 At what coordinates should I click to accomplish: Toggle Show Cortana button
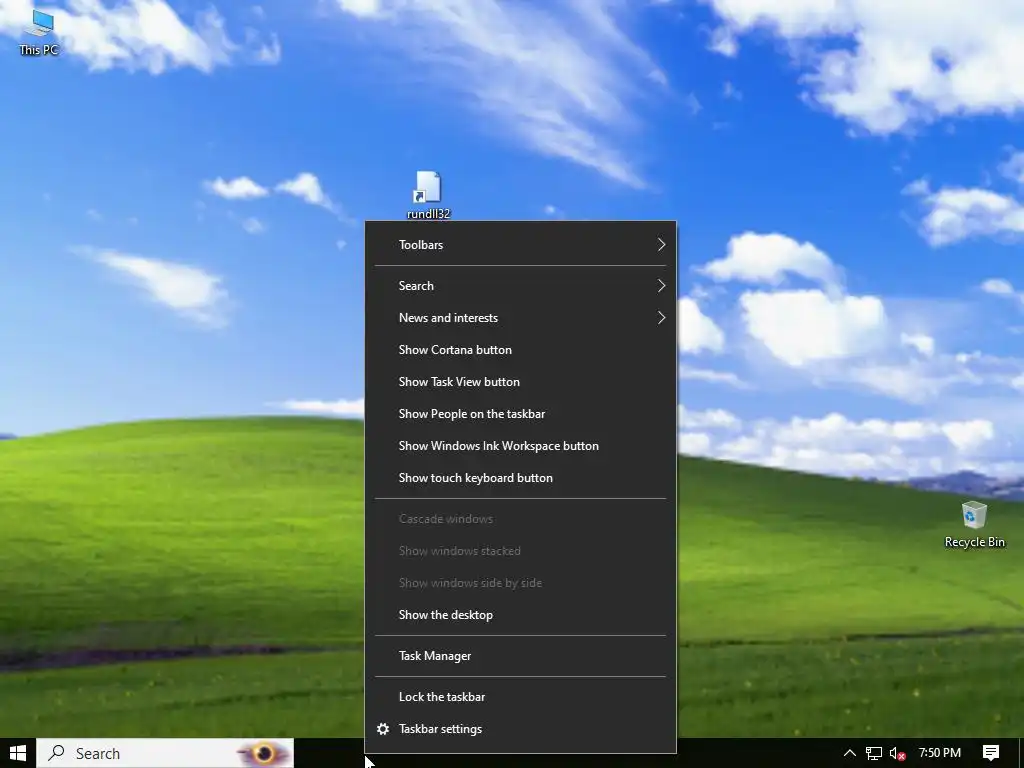click(x=520, y=350)
